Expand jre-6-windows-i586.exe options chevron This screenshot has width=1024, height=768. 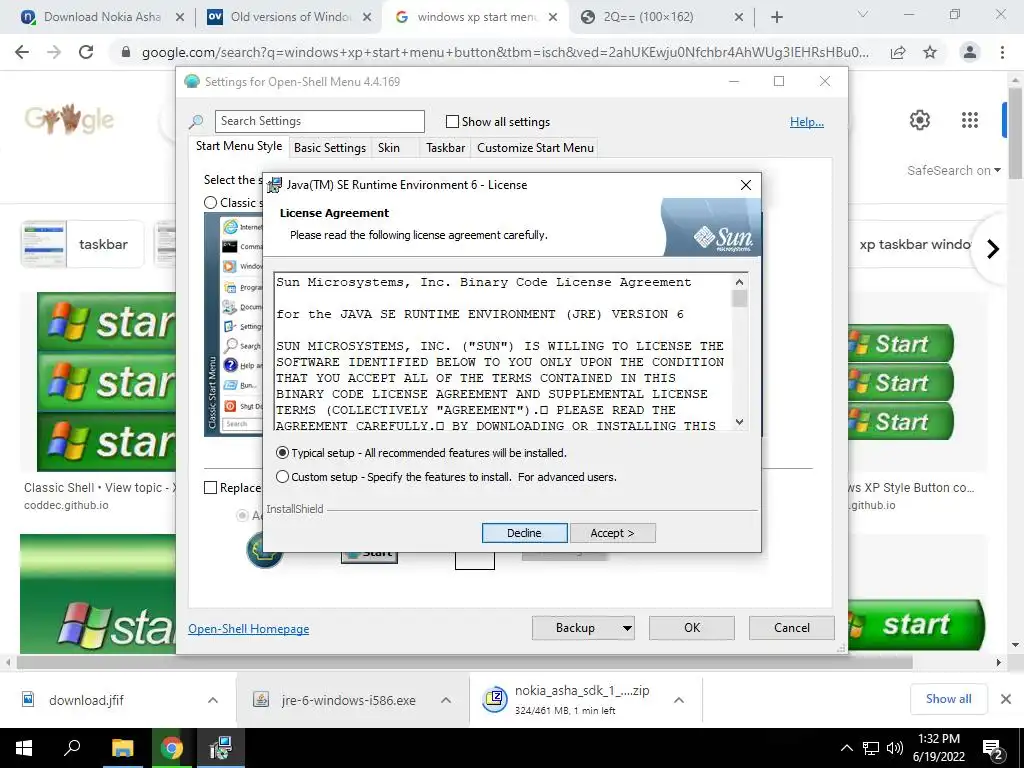(x=446, y=700)
